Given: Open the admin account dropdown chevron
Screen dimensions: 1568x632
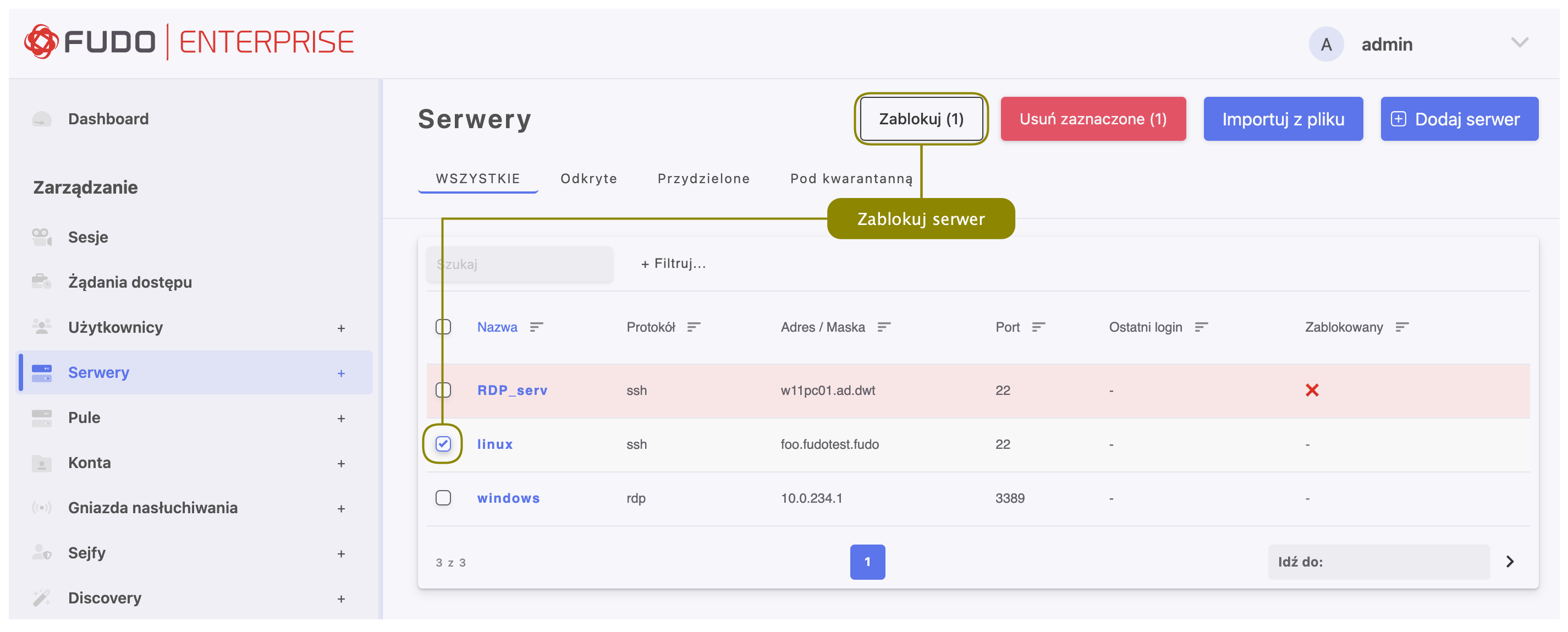Looking at the screenshot, I should (x=1519, y=42).
